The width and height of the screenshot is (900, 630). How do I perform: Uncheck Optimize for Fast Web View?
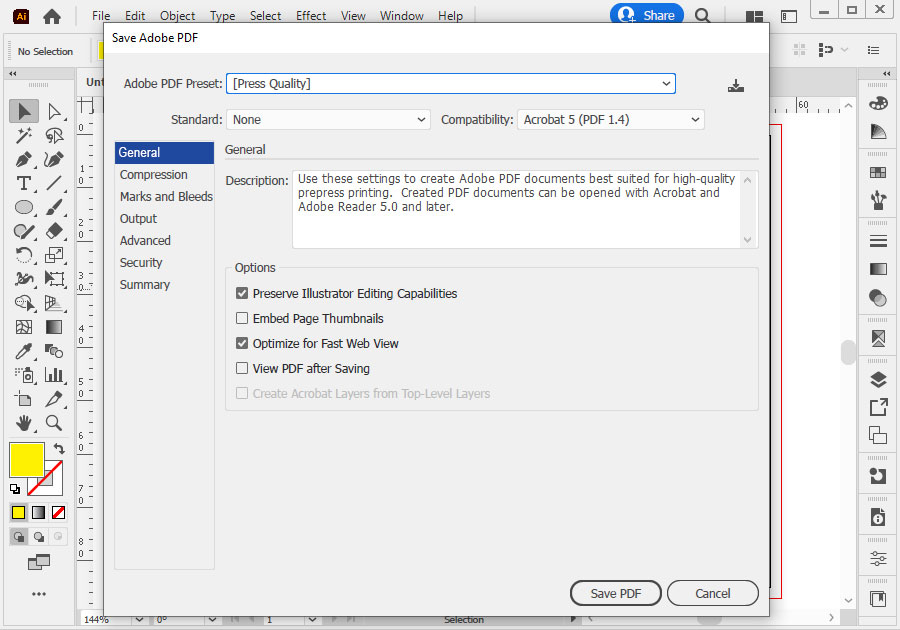pos(242,343)
